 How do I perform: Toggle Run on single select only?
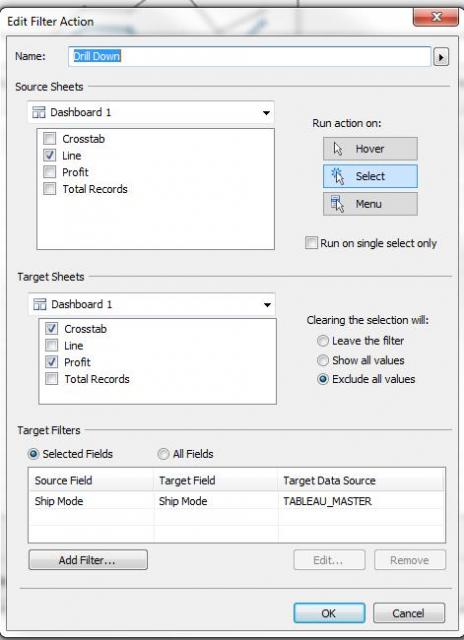click(x=311, y=243)
